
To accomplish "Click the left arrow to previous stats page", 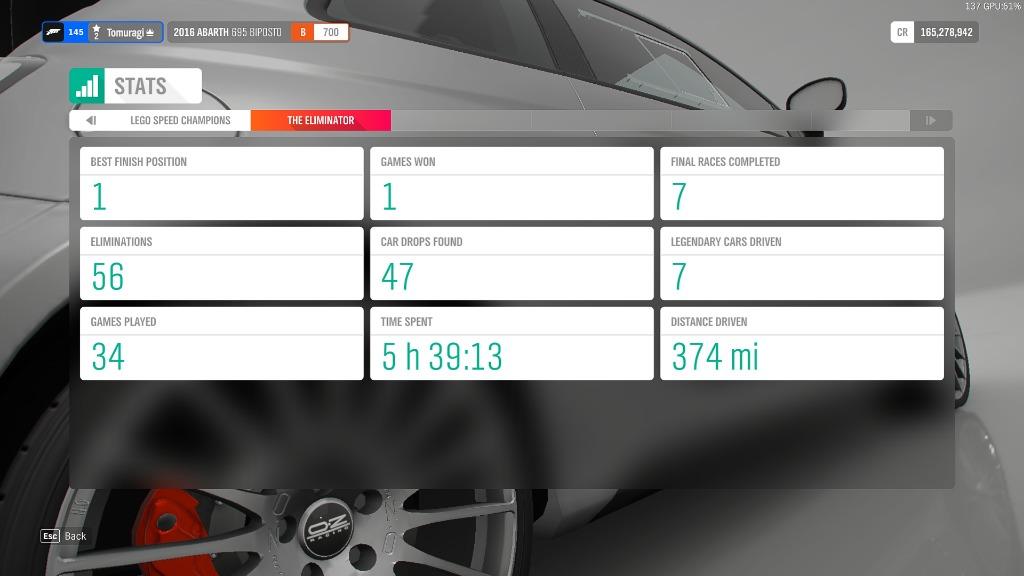I will tap(91, 120).
